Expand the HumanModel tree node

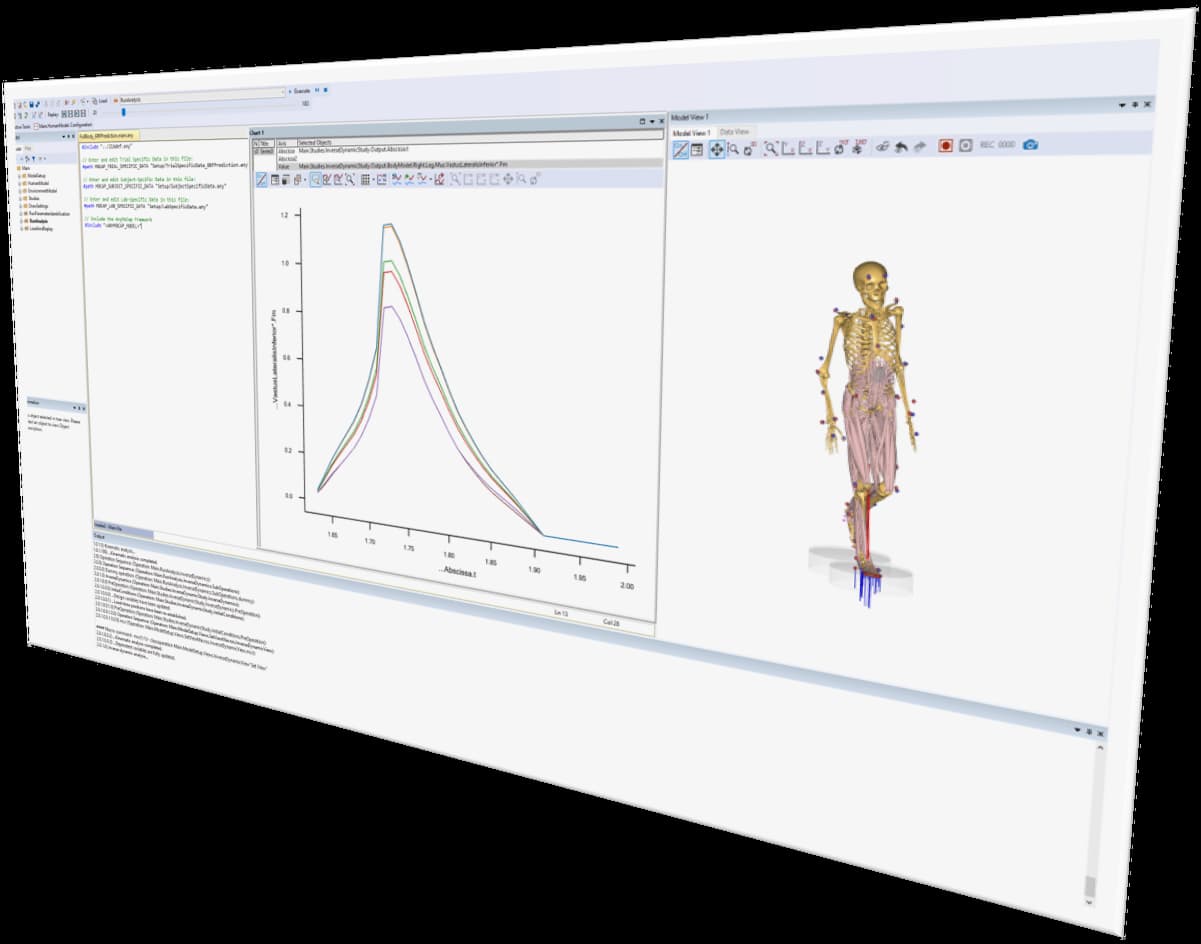(x=20, y=183)
